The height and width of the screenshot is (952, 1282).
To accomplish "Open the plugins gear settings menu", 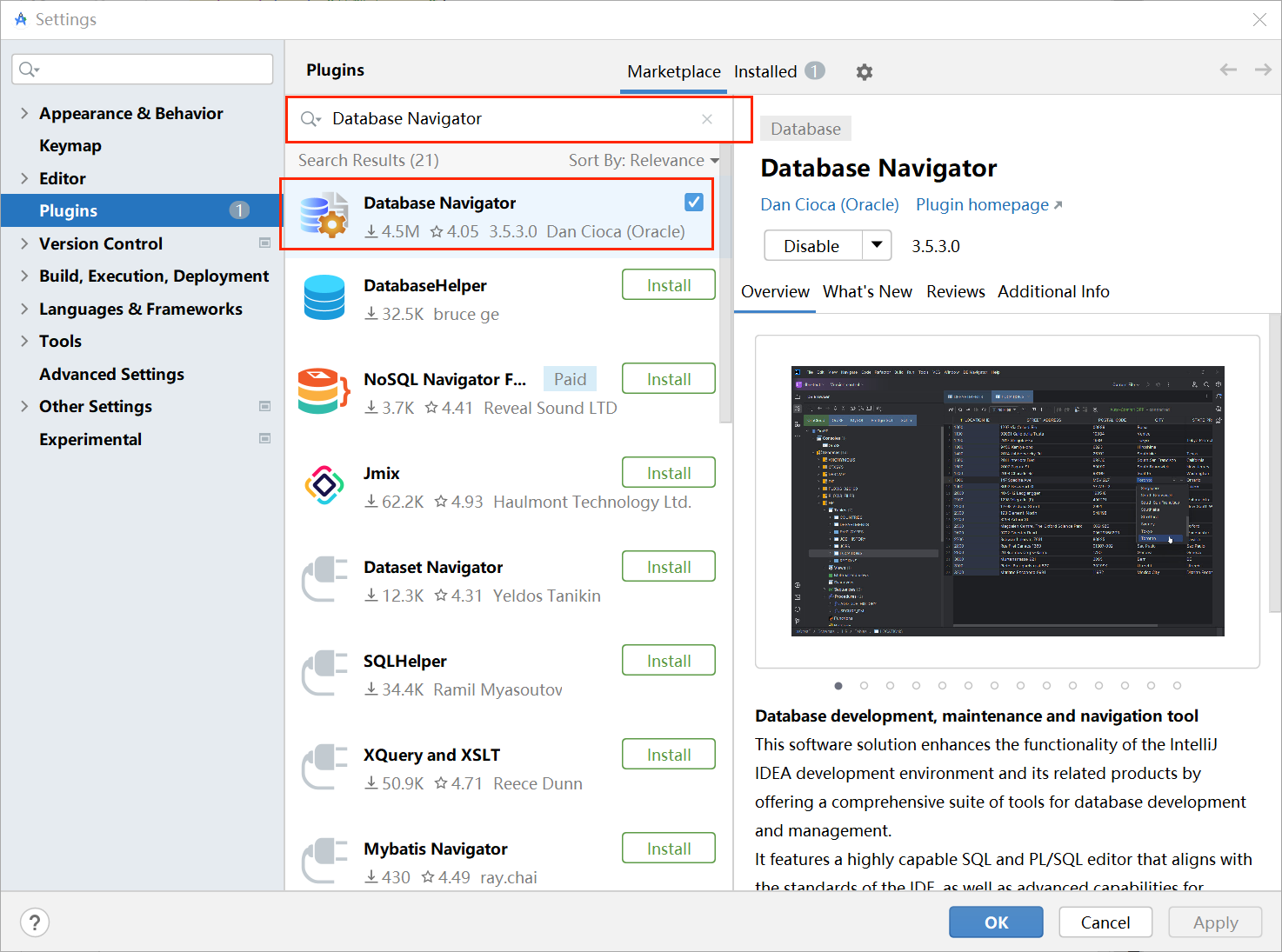I will tap(864, 72).
